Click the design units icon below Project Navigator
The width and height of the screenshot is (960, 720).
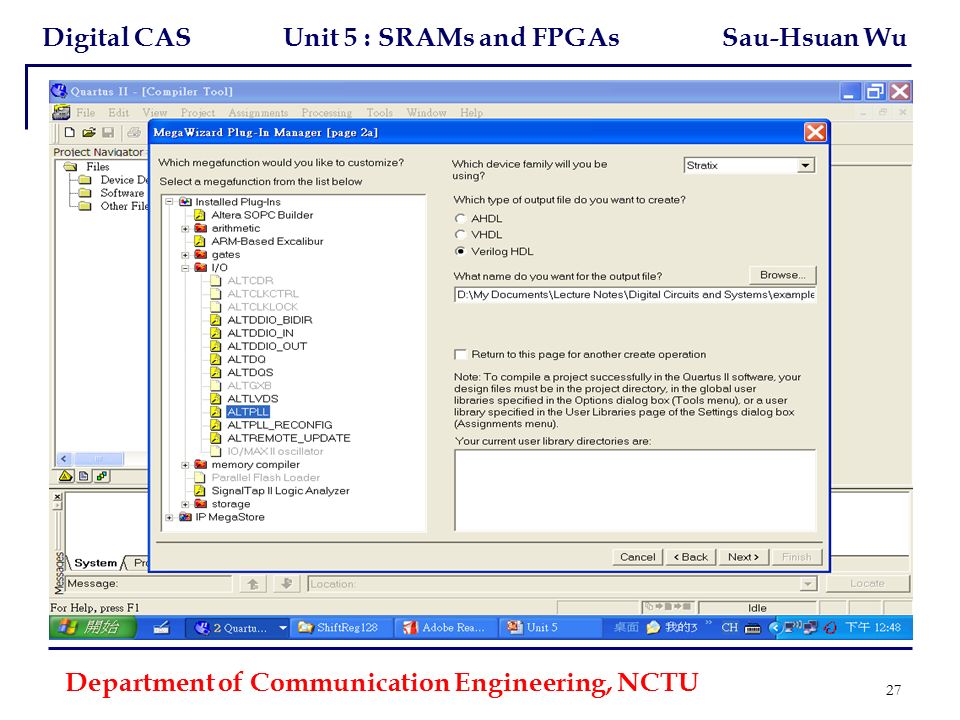101,476
